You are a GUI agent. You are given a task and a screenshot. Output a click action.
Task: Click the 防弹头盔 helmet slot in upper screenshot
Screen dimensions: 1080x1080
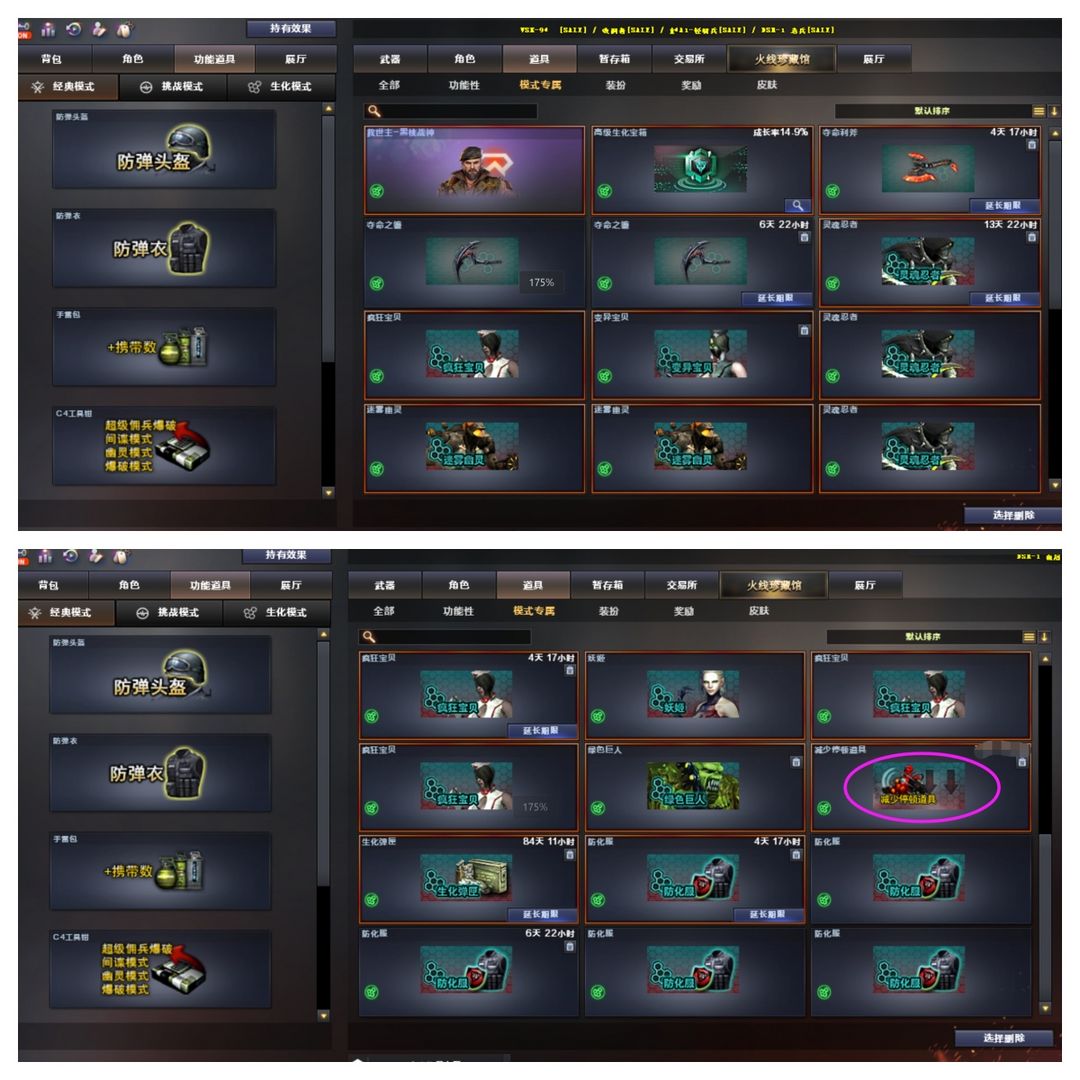tap(164, 149)
